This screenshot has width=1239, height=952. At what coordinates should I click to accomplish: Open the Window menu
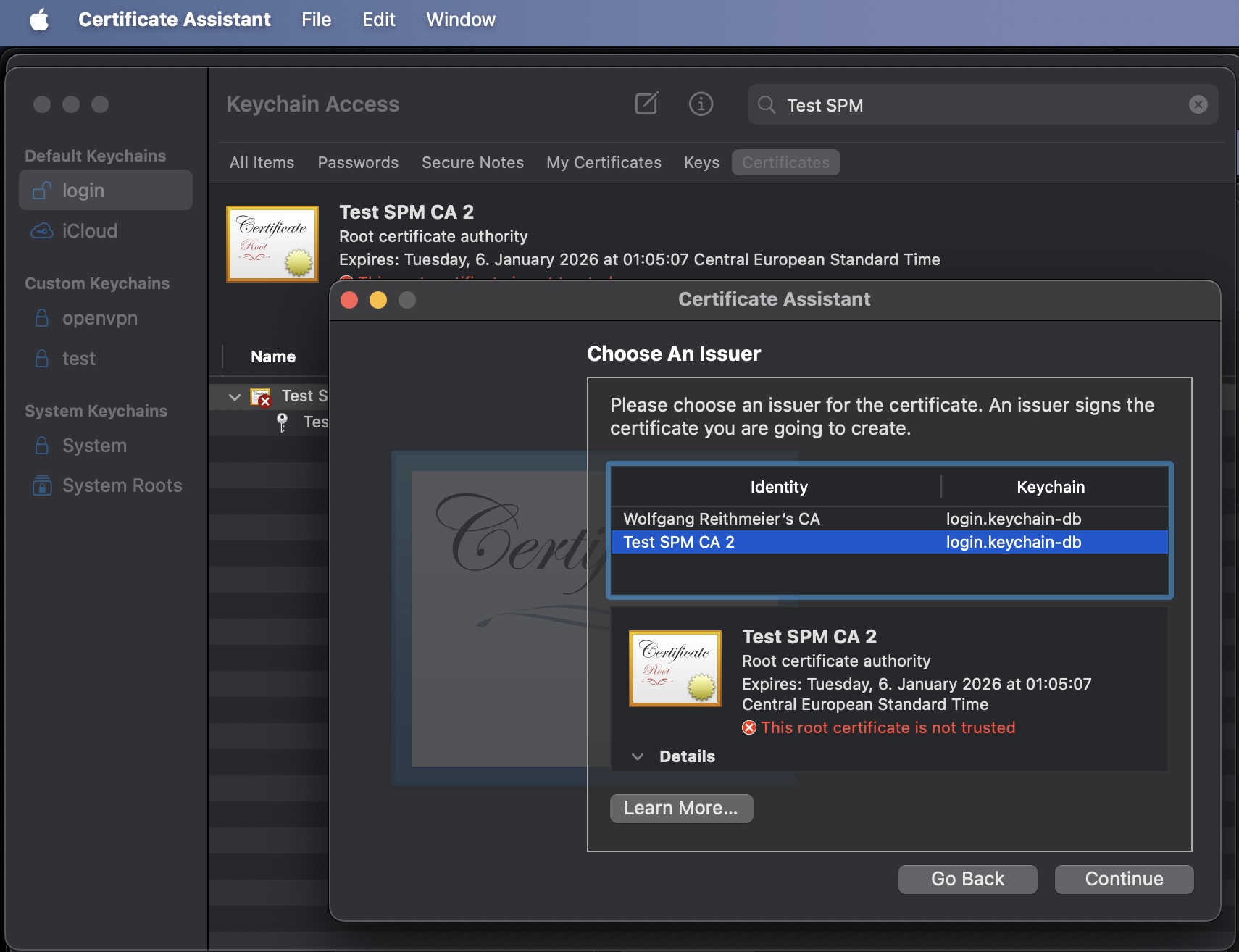pyautogui.click(x=461, y=20)
